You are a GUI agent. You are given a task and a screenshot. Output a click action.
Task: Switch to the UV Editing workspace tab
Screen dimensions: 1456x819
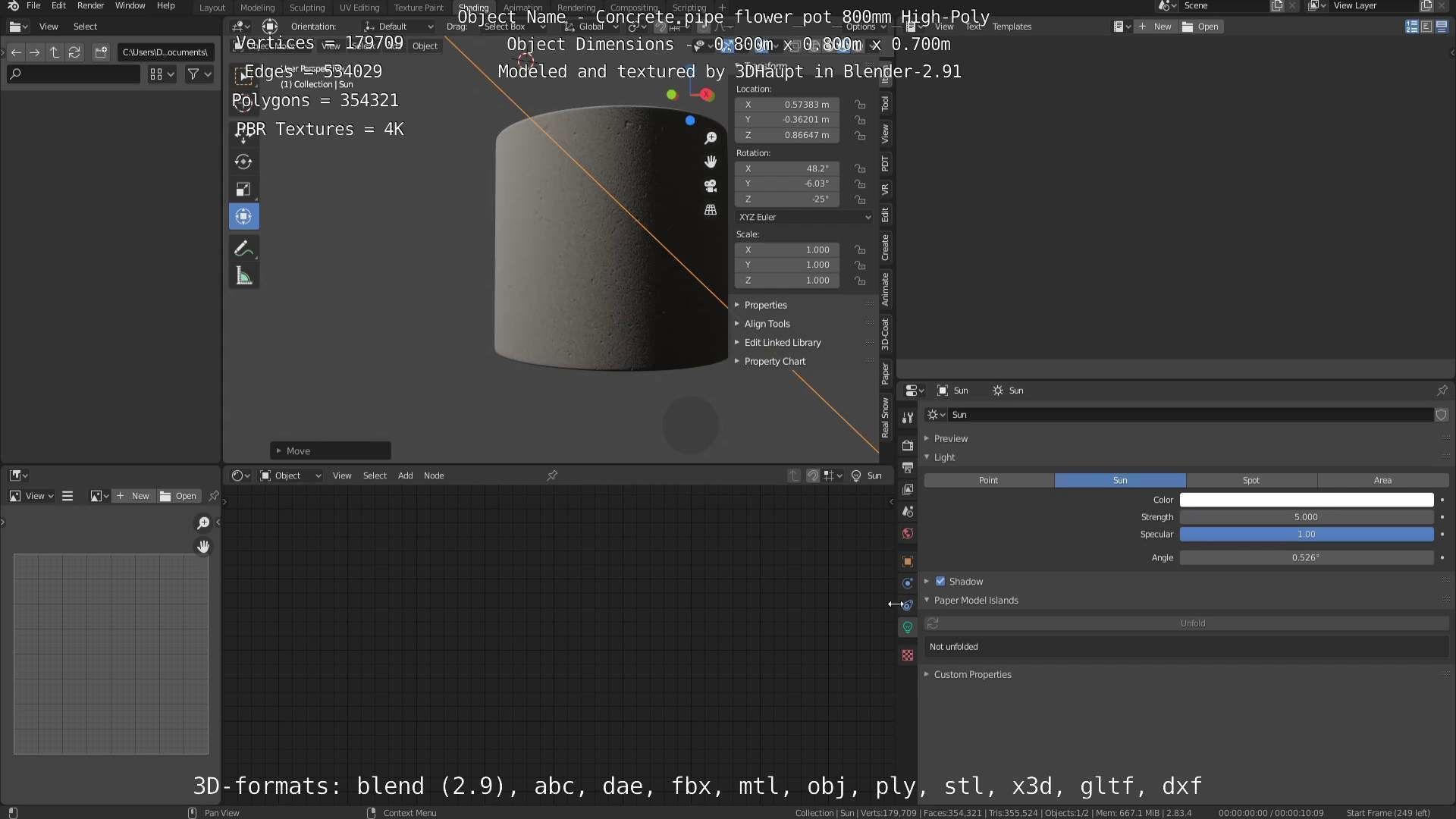[x=359, y=8]
